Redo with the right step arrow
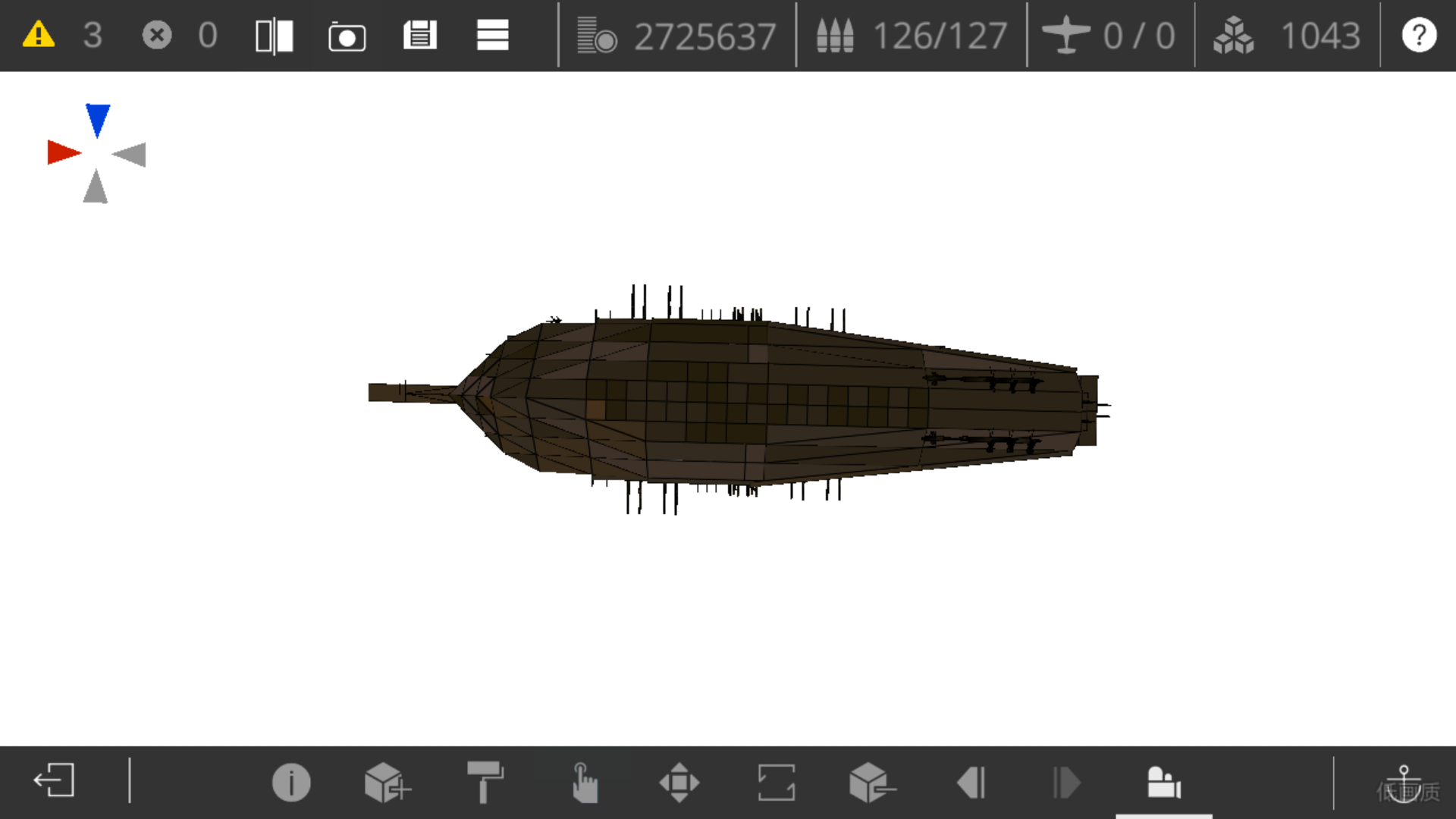Viewport: 1456px width, 819px height. (x=1066, y=783)
